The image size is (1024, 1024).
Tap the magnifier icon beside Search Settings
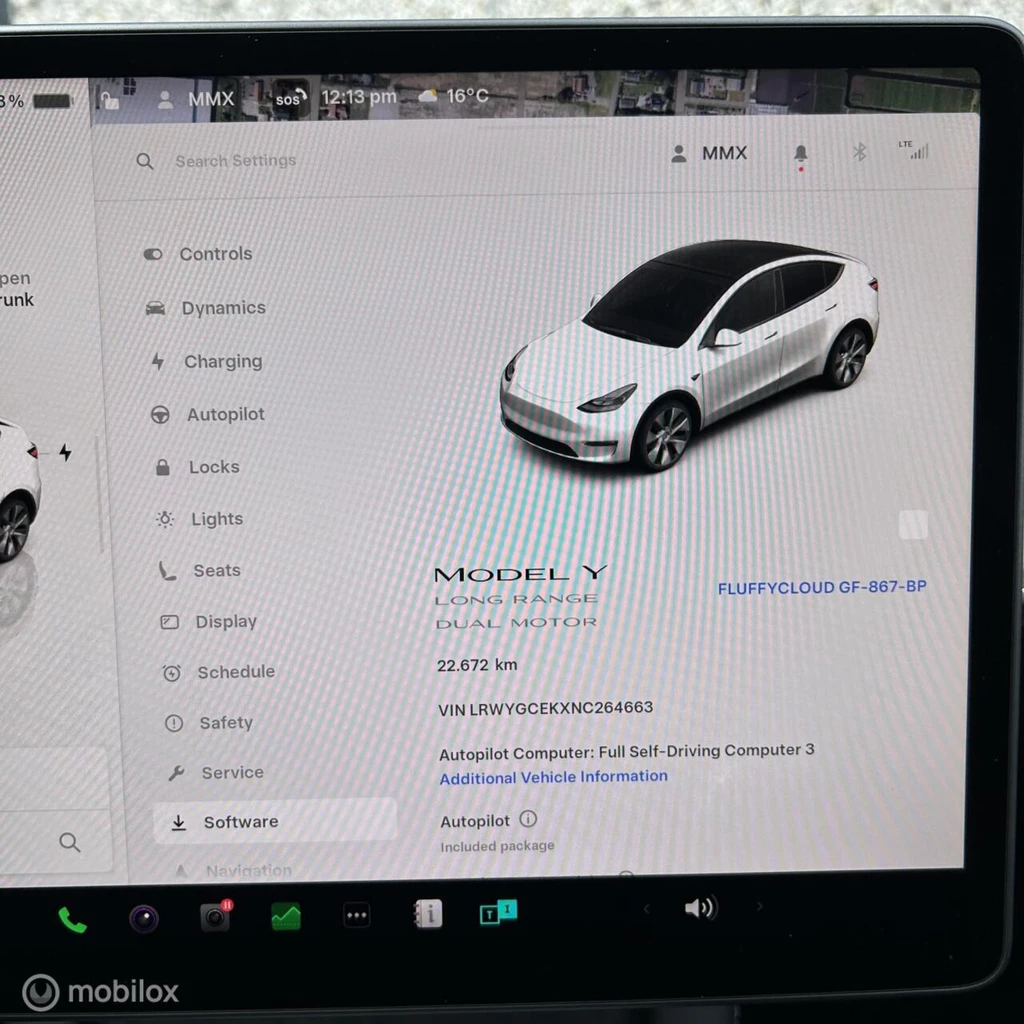145,161
